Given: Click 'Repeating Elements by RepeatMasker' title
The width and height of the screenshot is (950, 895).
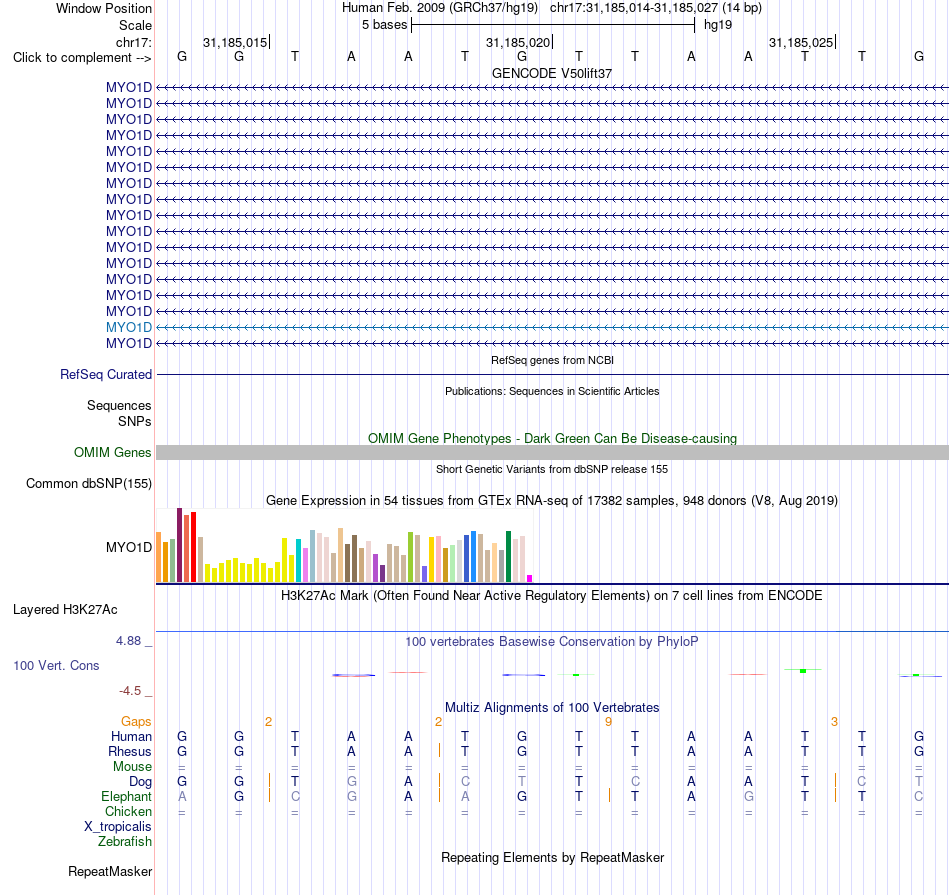Looking at the screenshot, I should coord(552,857).
